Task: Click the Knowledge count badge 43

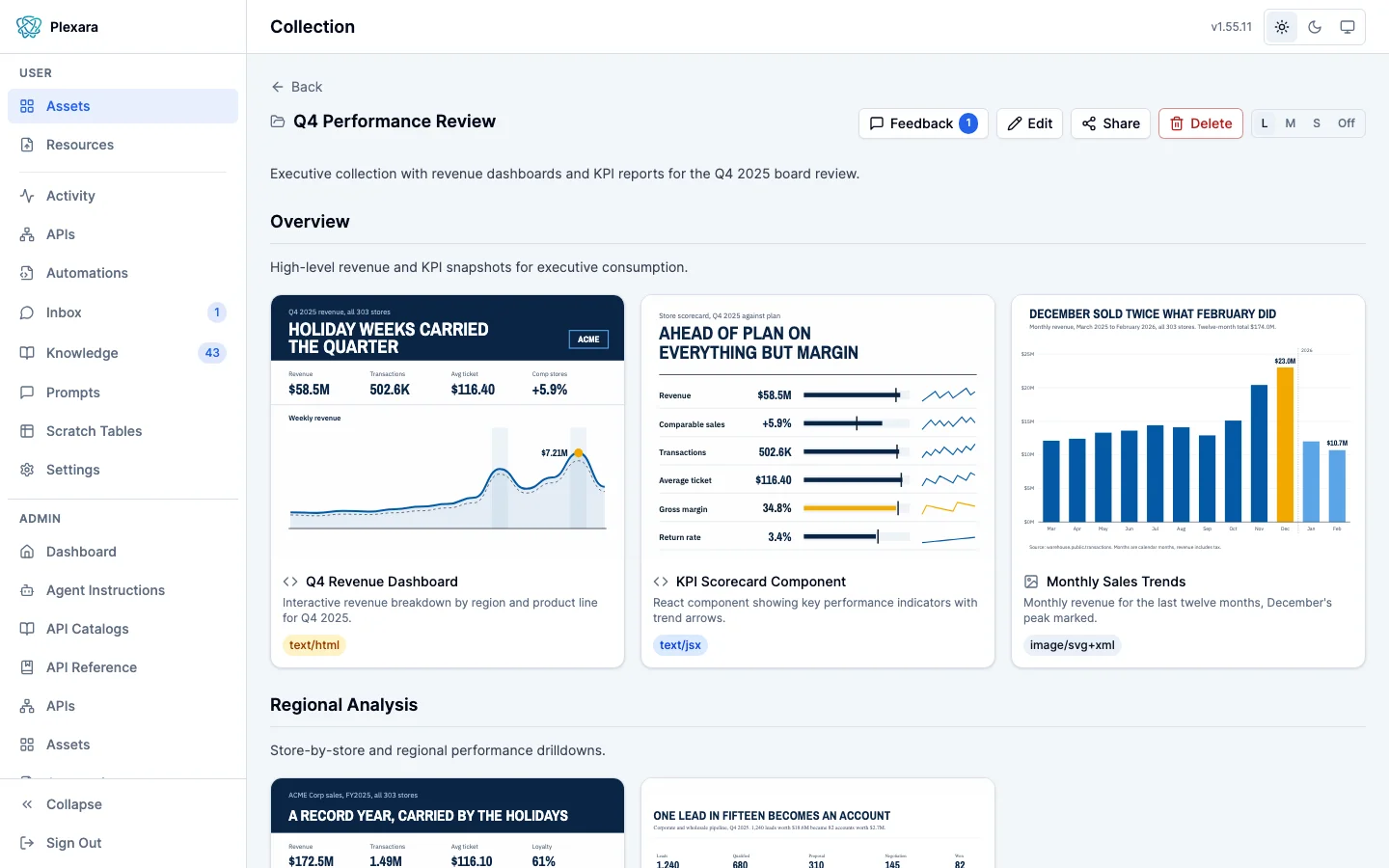Action: 212,353
